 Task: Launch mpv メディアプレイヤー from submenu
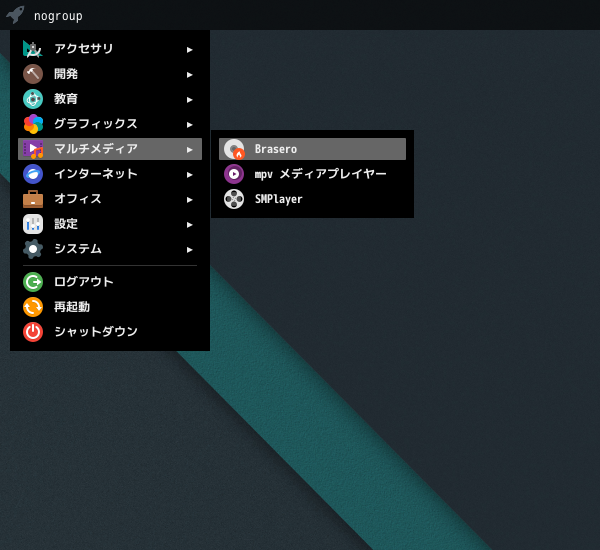(x=312, y=174)
